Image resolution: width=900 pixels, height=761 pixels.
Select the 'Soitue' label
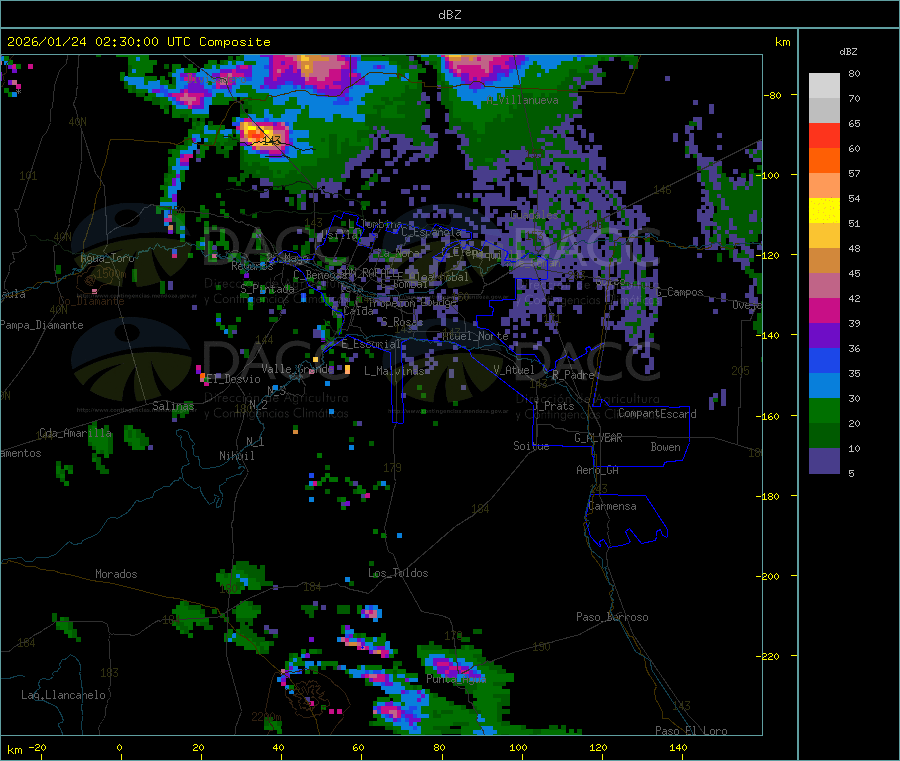pyautogui.click(x=531, y=446)
